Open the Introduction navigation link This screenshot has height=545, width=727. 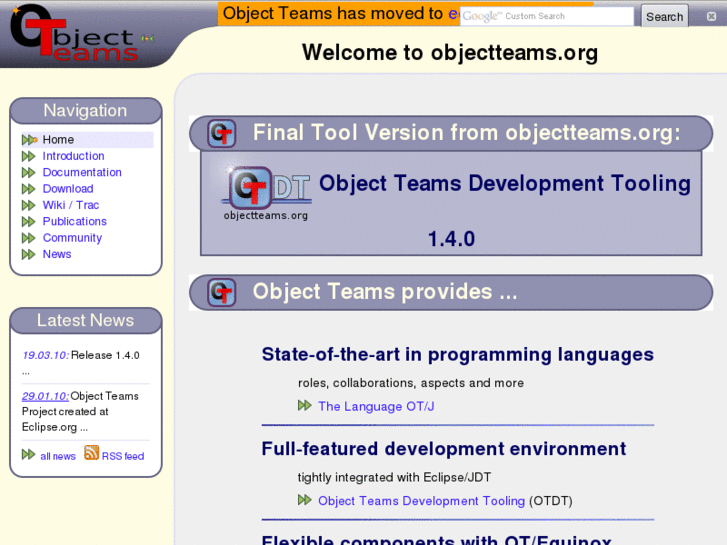[x=73, y=156]
